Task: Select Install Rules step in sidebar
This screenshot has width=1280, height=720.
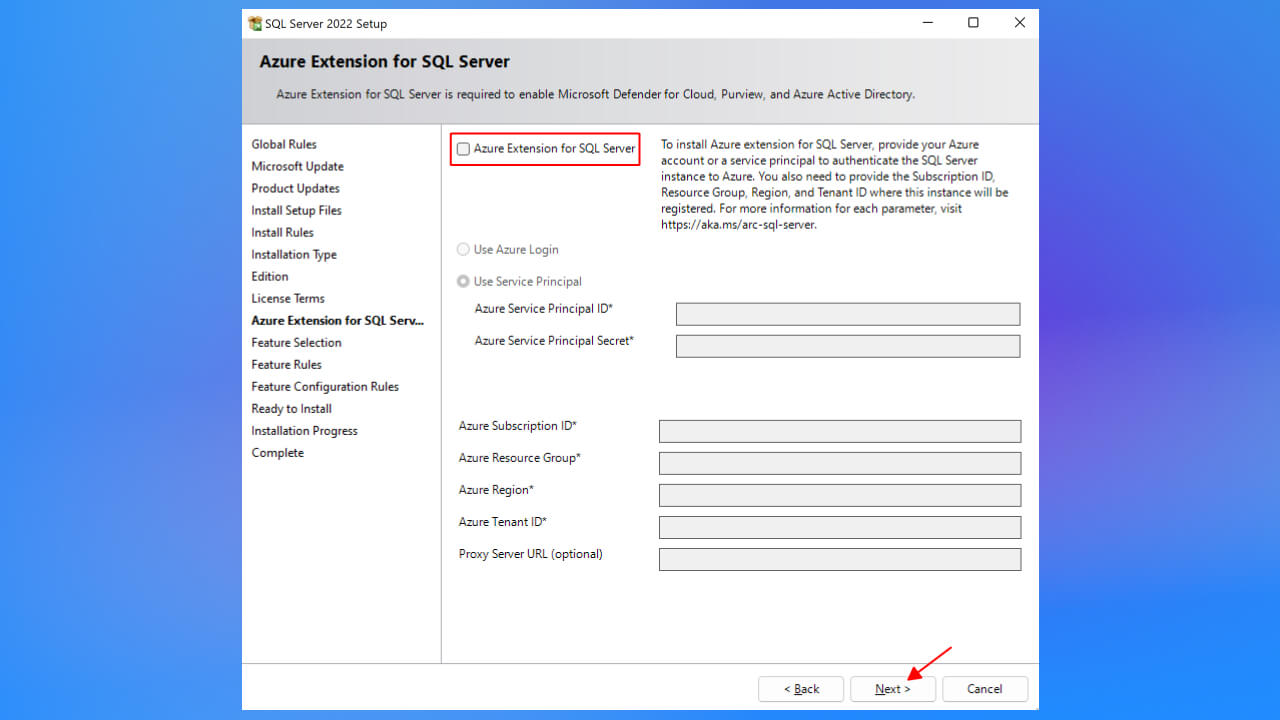Action: [282, 232]
